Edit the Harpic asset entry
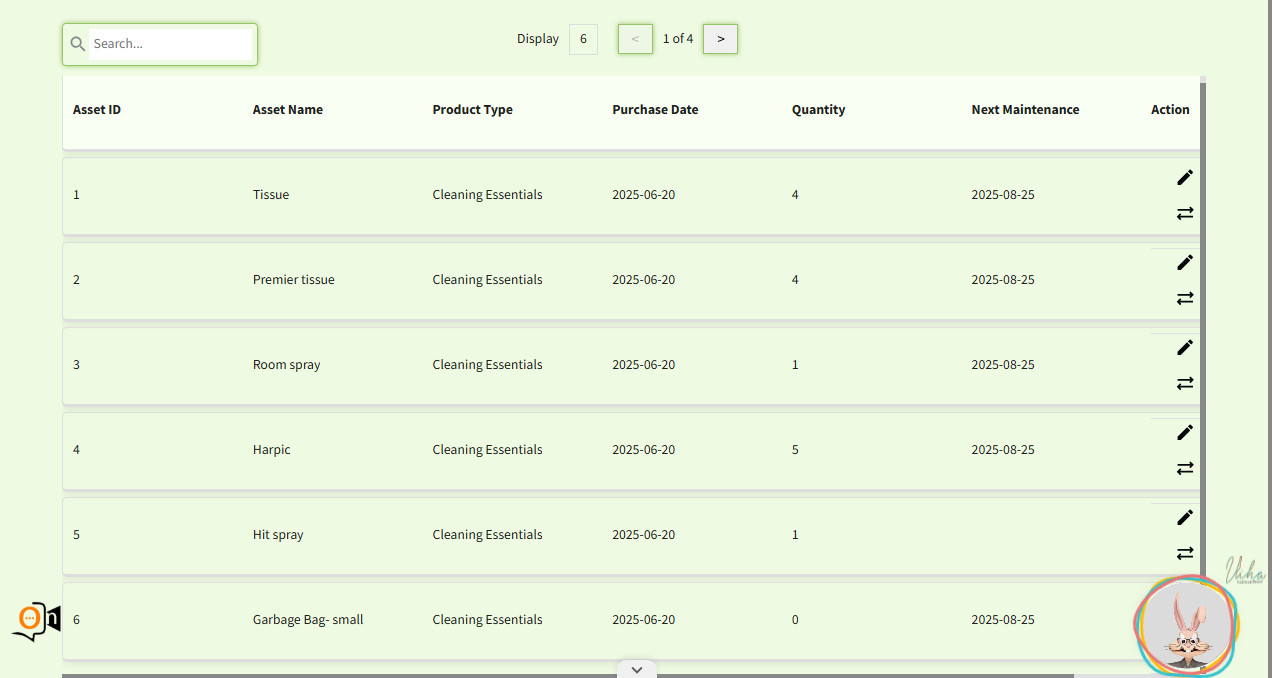 pyautogui.click(x=1185, y=432)
